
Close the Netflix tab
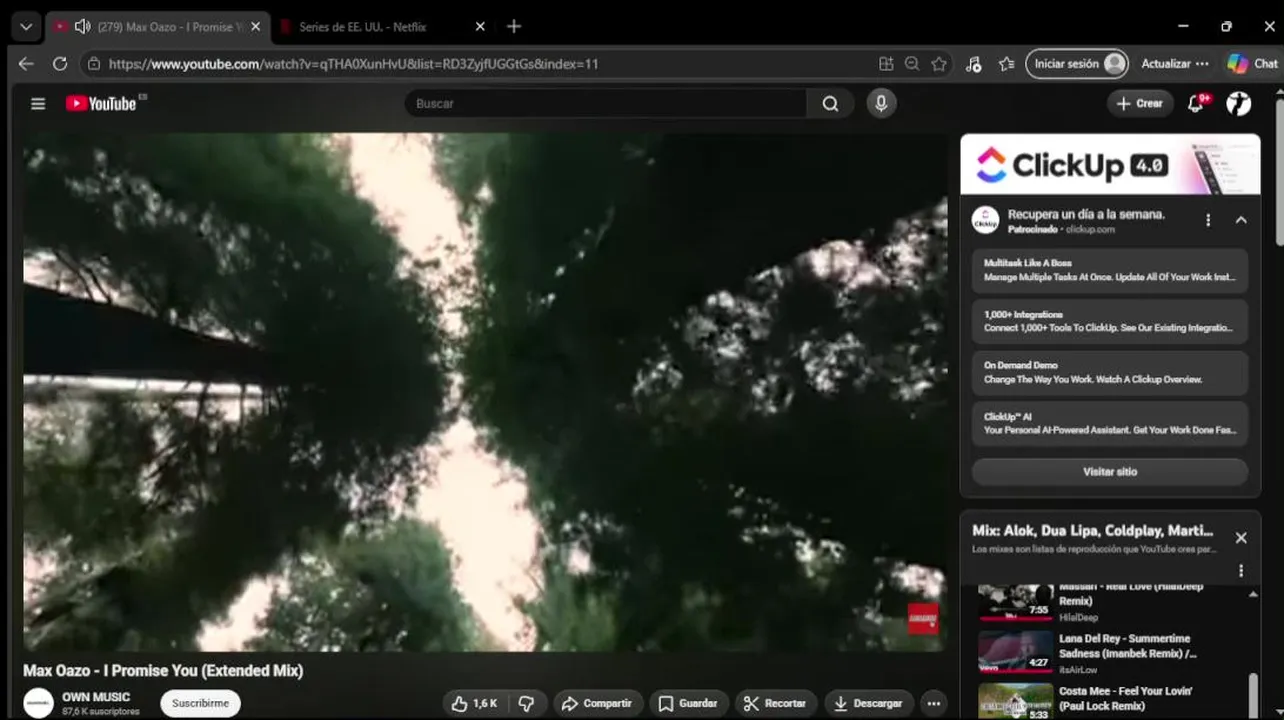click(480, 27)
